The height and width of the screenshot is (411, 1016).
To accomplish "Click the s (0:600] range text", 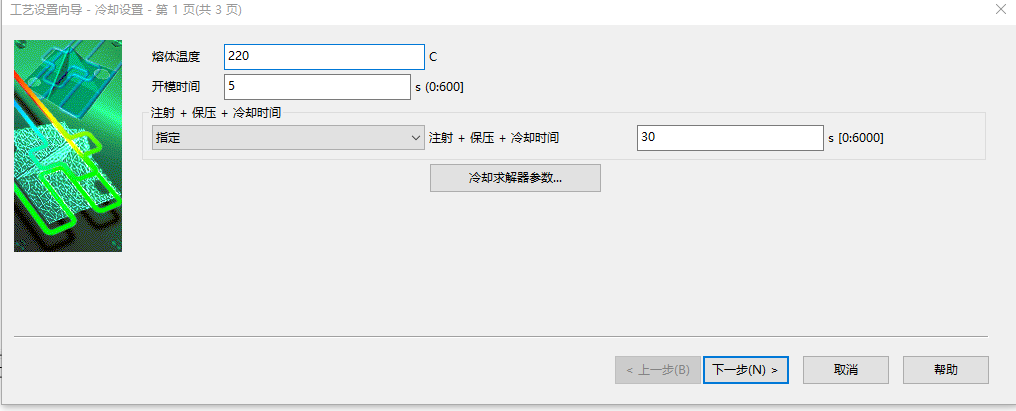I will tap(439, 88).
